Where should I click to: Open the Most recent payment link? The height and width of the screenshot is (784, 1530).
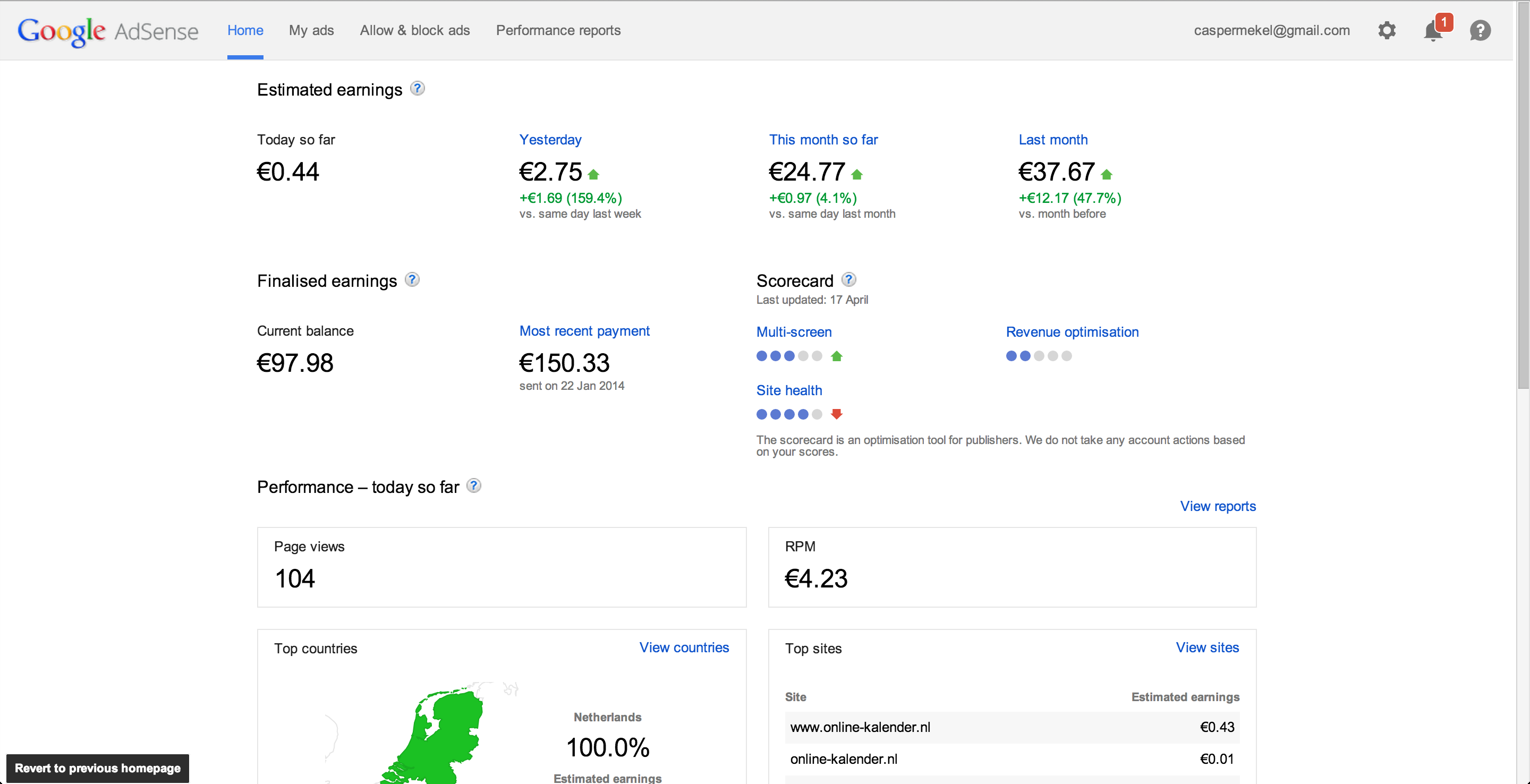(x=584, y=331)
